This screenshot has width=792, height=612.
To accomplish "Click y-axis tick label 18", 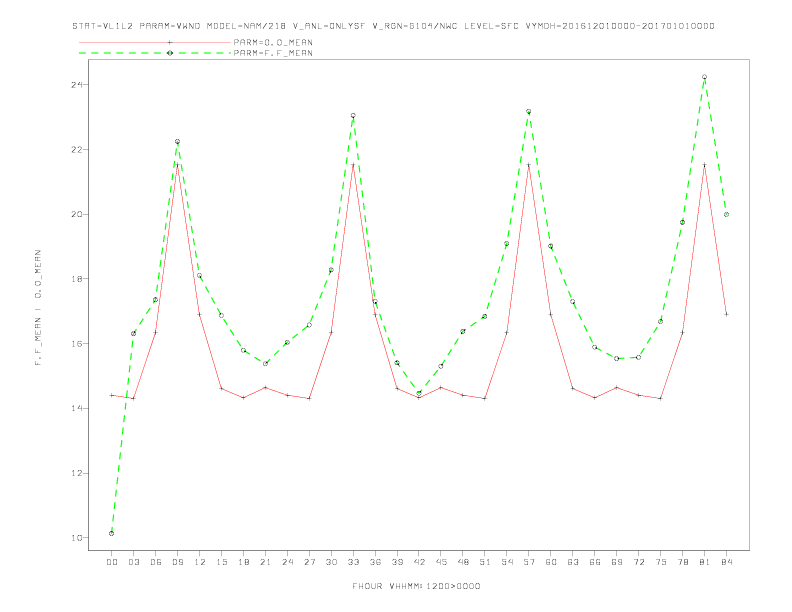I will 76,279.
